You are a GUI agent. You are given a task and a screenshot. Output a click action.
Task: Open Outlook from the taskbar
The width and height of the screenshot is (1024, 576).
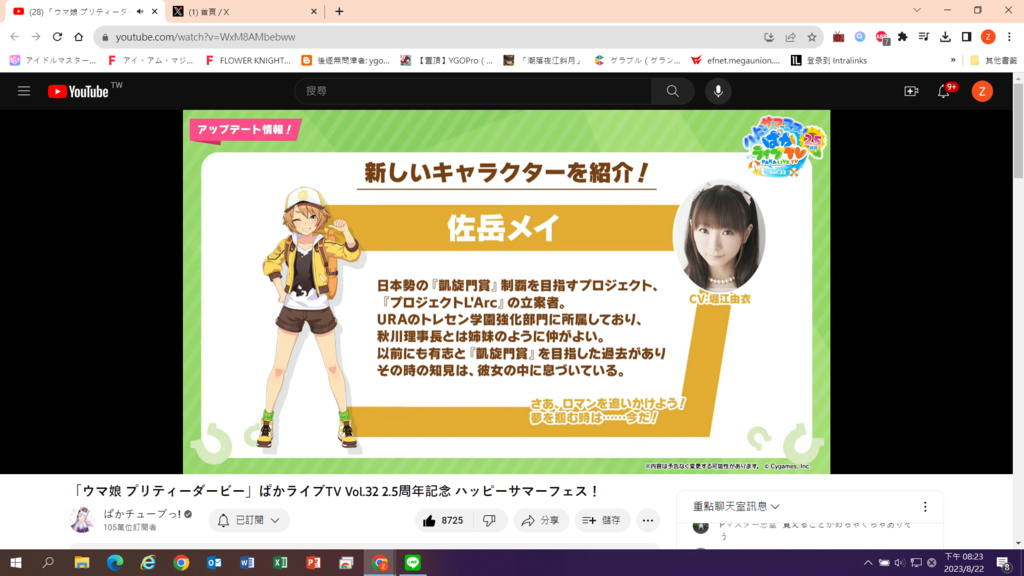[214, 562]
